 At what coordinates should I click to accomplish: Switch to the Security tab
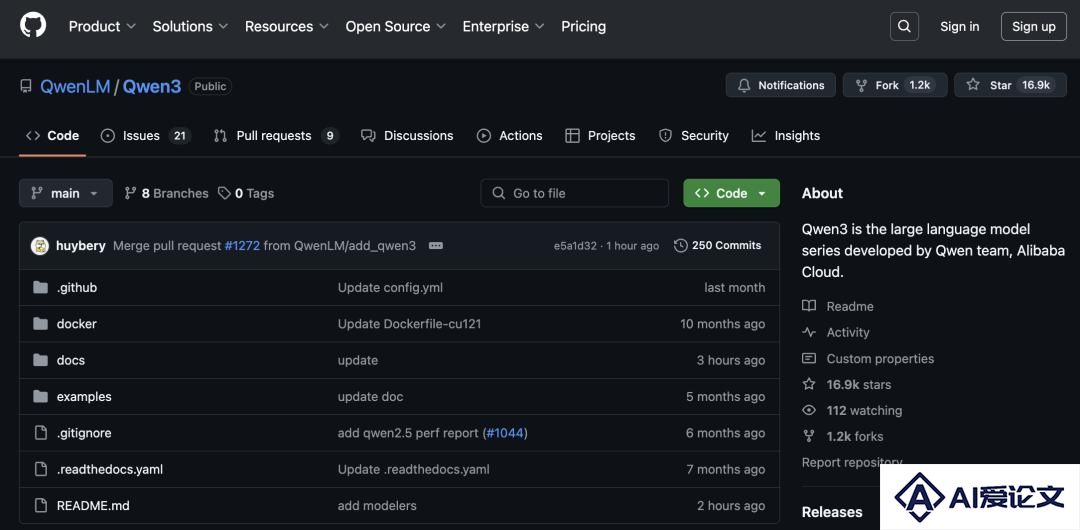click(x=694, y=136)
